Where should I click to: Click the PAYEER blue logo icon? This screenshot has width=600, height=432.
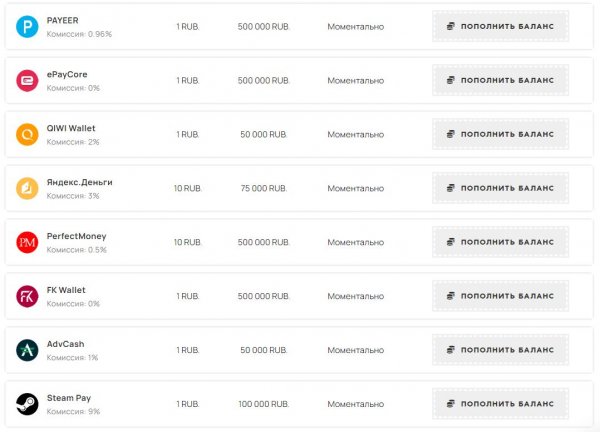[27, 26]
